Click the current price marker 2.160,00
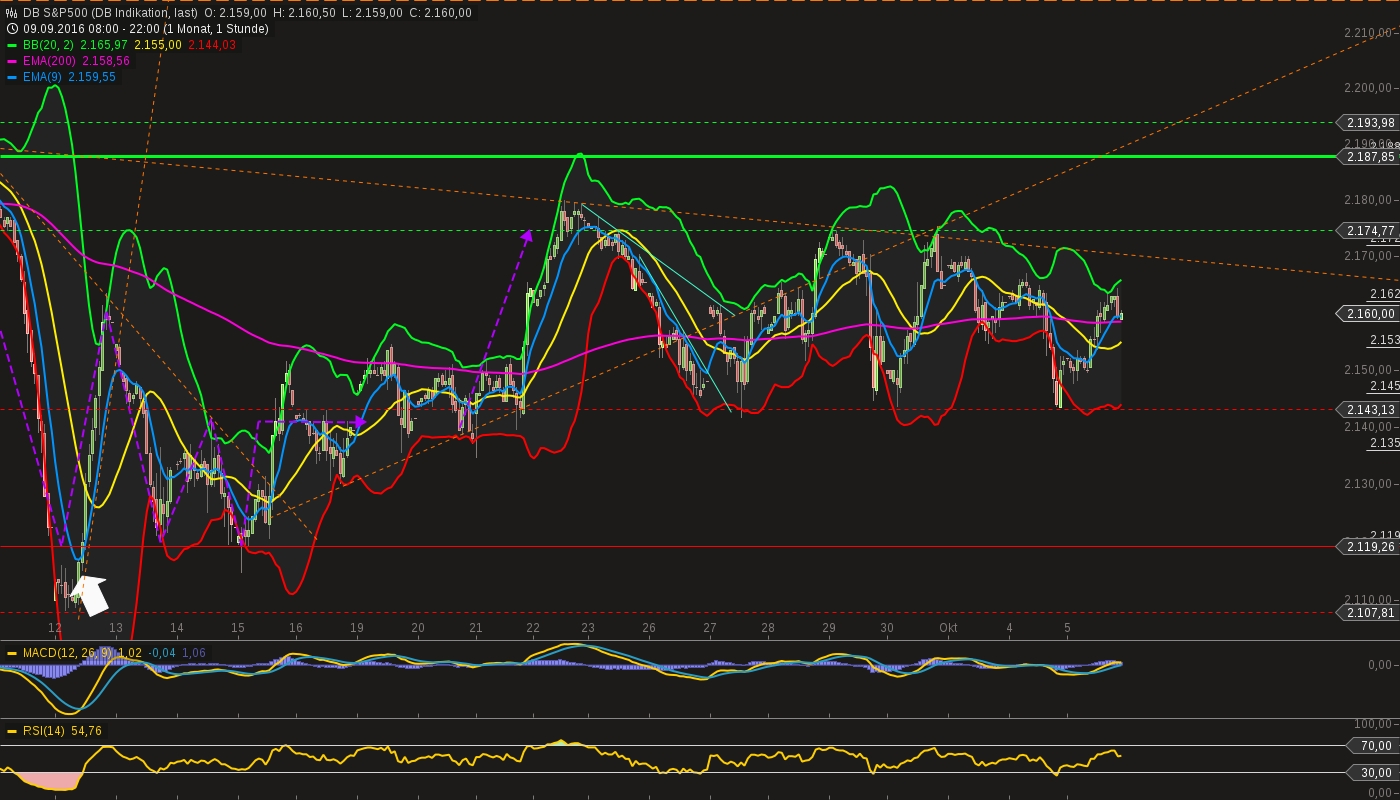 (1368, 314)
